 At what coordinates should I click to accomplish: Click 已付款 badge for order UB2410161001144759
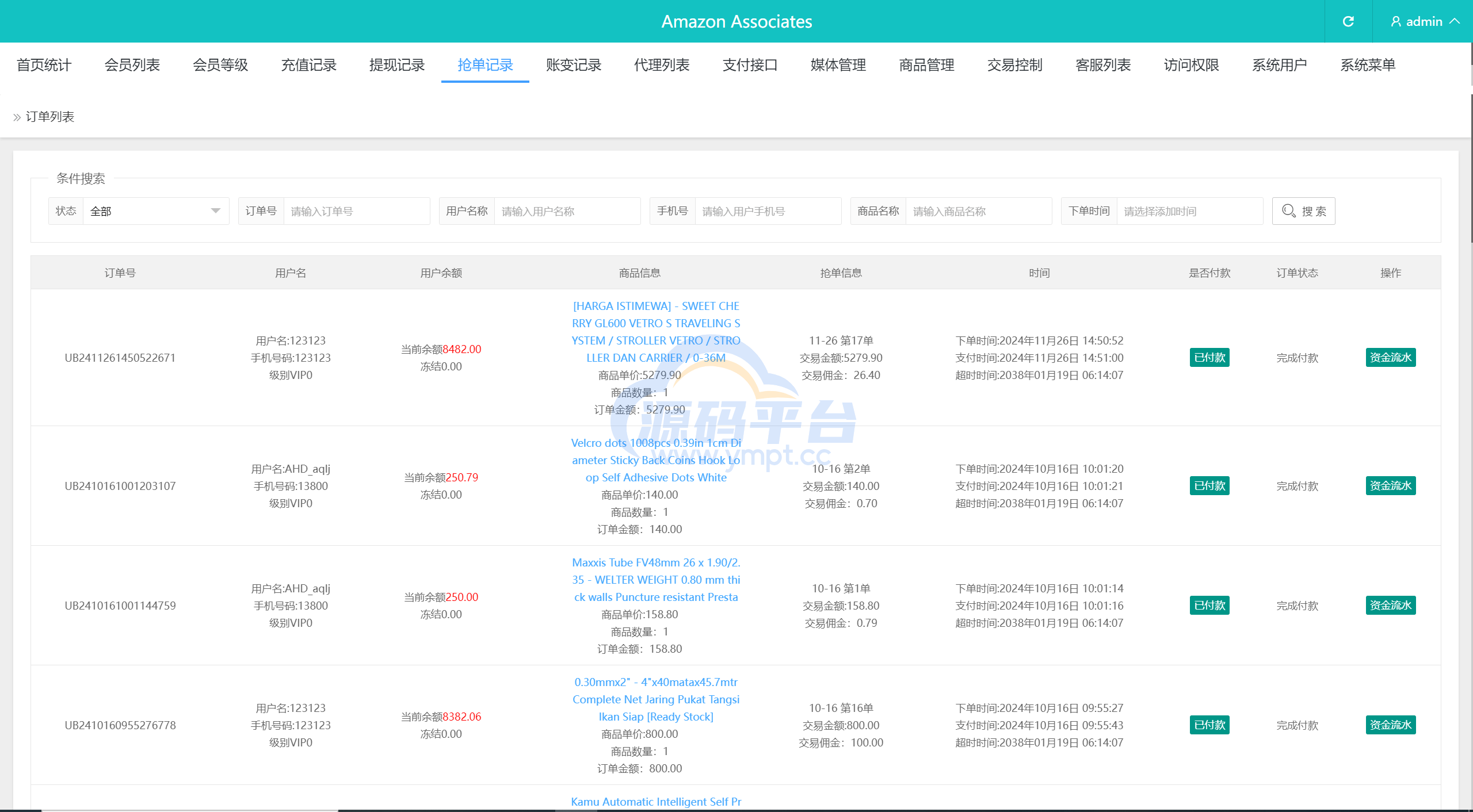(1209, 606)
